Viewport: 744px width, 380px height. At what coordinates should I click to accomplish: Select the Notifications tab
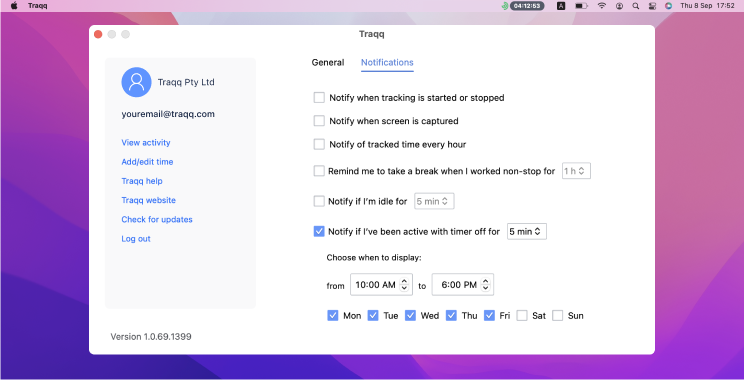387,63
